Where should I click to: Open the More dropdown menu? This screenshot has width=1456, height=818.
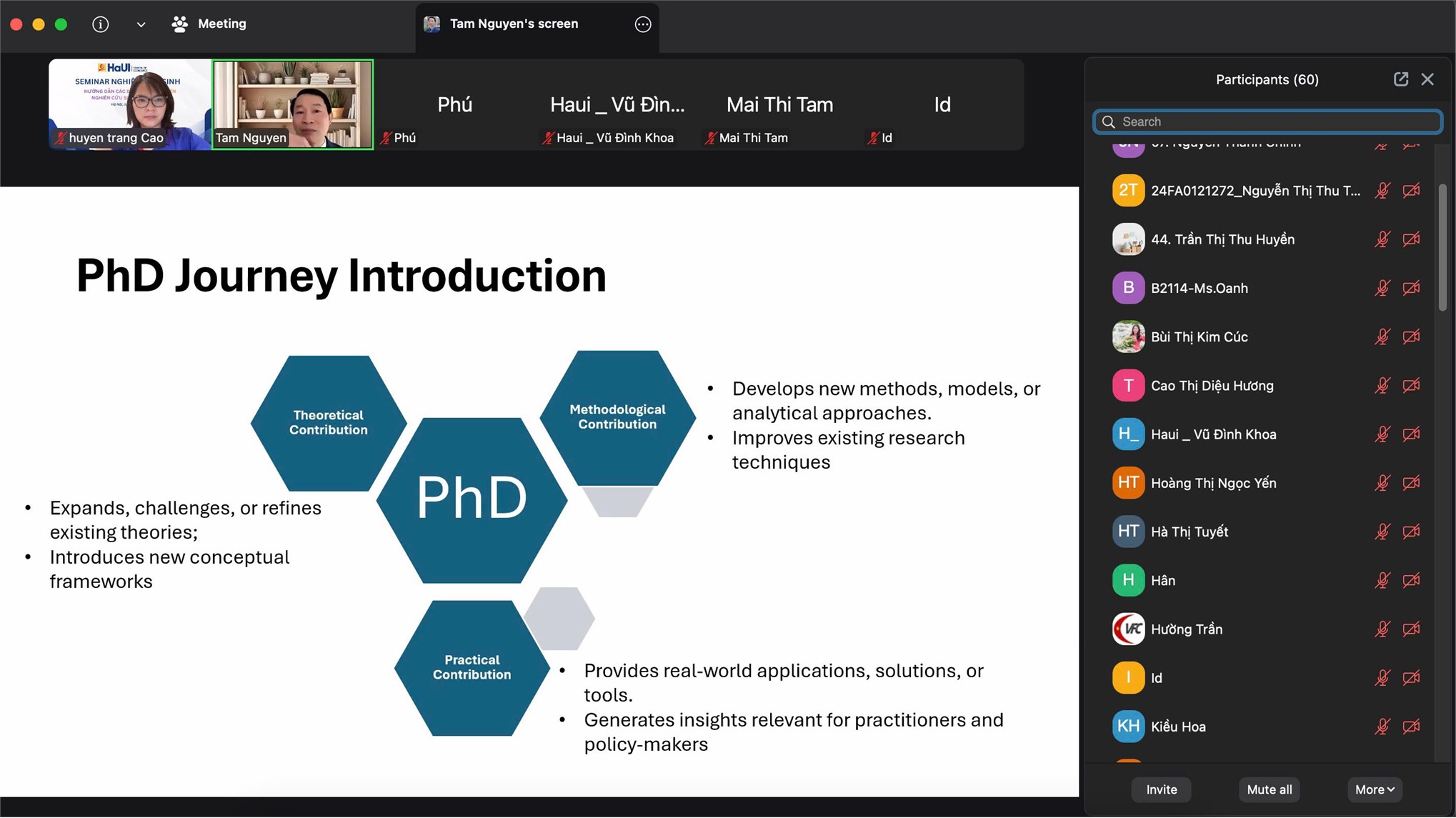tap(1374, 789)
